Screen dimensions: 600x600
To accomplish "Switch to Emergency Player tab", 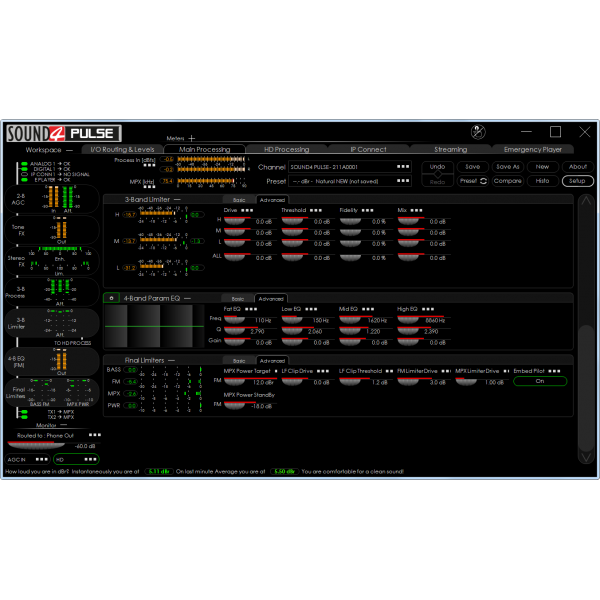I will (x=533, y=149).
